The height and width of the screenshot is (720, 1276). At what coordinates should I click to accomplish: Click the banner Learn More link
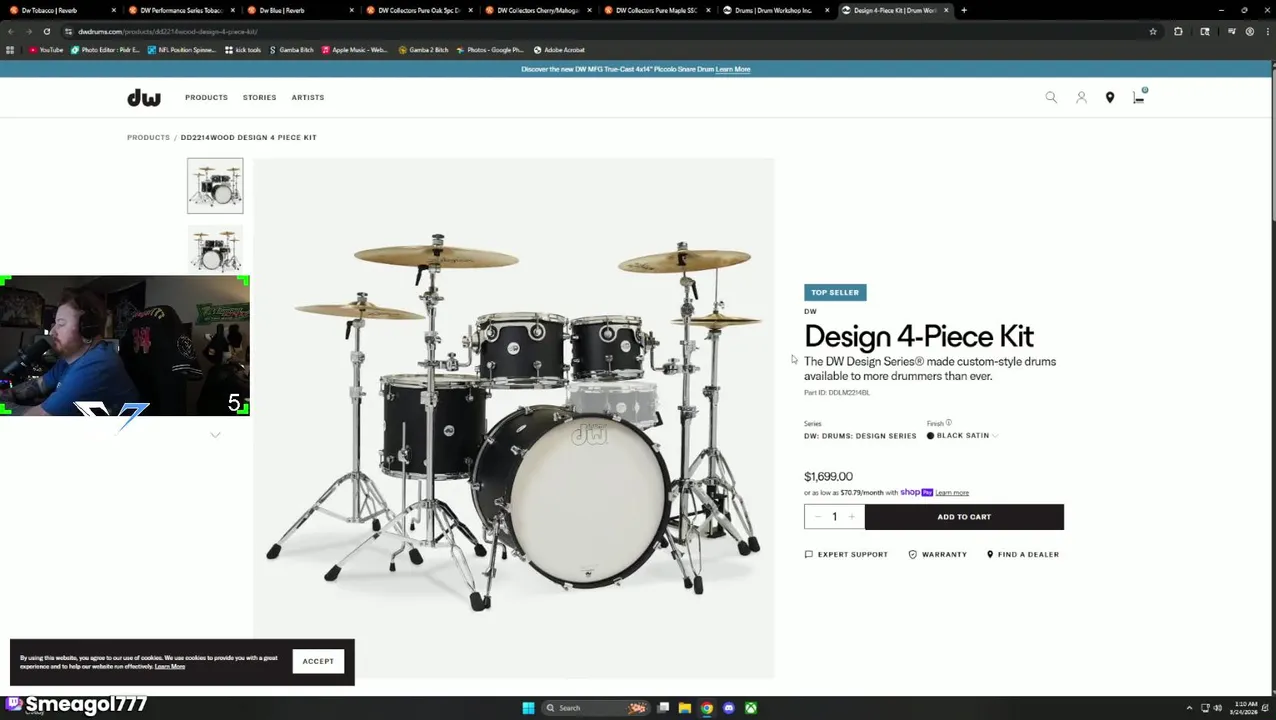pyautogui.click(x=733, y=69)
